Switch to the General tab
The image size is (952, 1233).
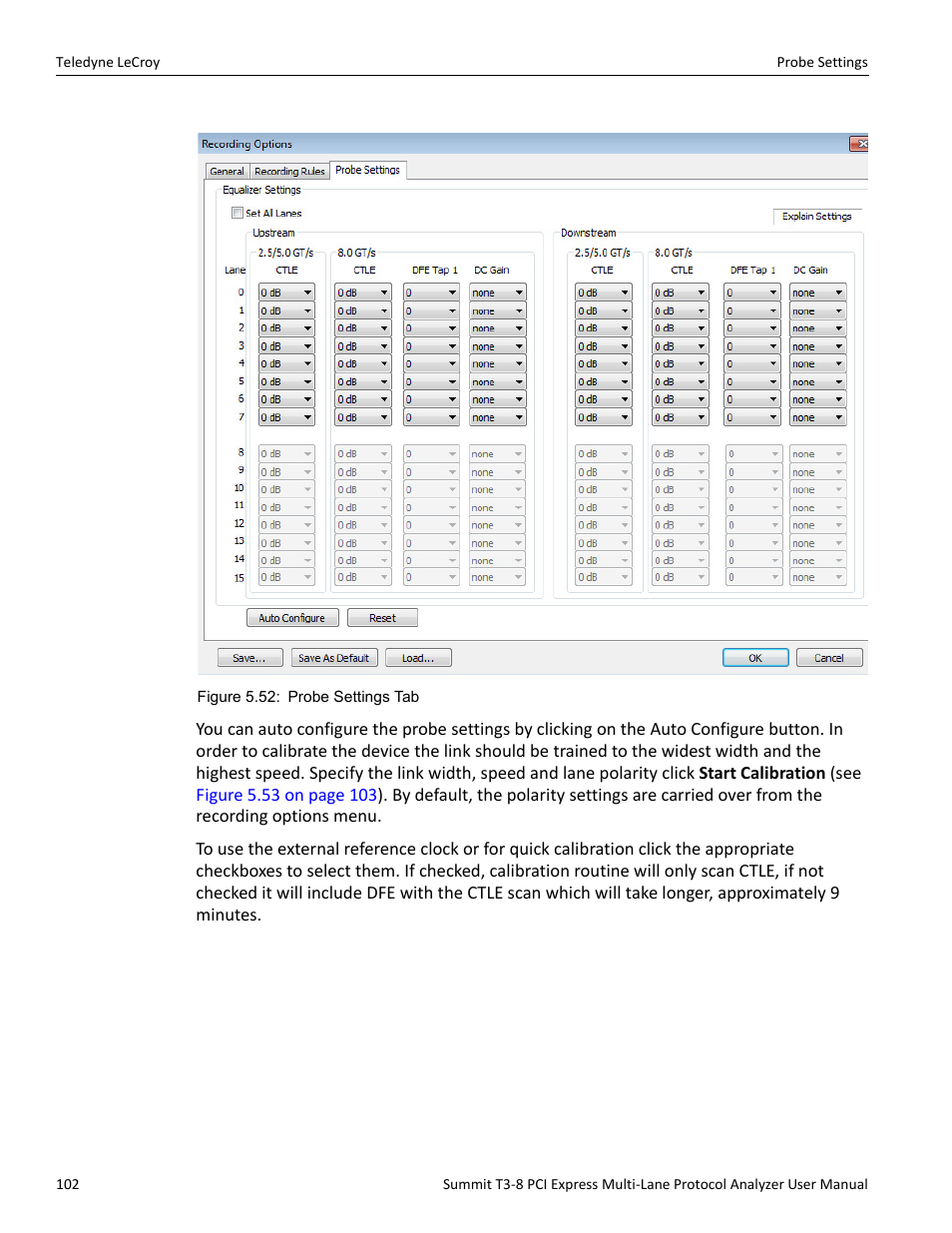pyautogui.click(x=227, y=171)
